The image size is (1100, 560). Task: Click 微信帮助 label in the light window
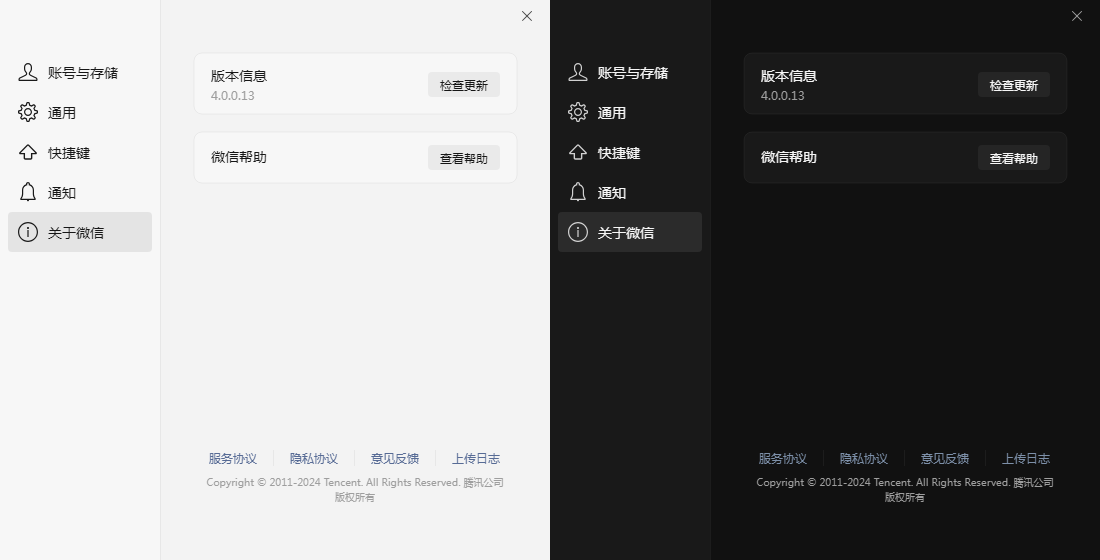pyautogui.click(x=239, y=157)
